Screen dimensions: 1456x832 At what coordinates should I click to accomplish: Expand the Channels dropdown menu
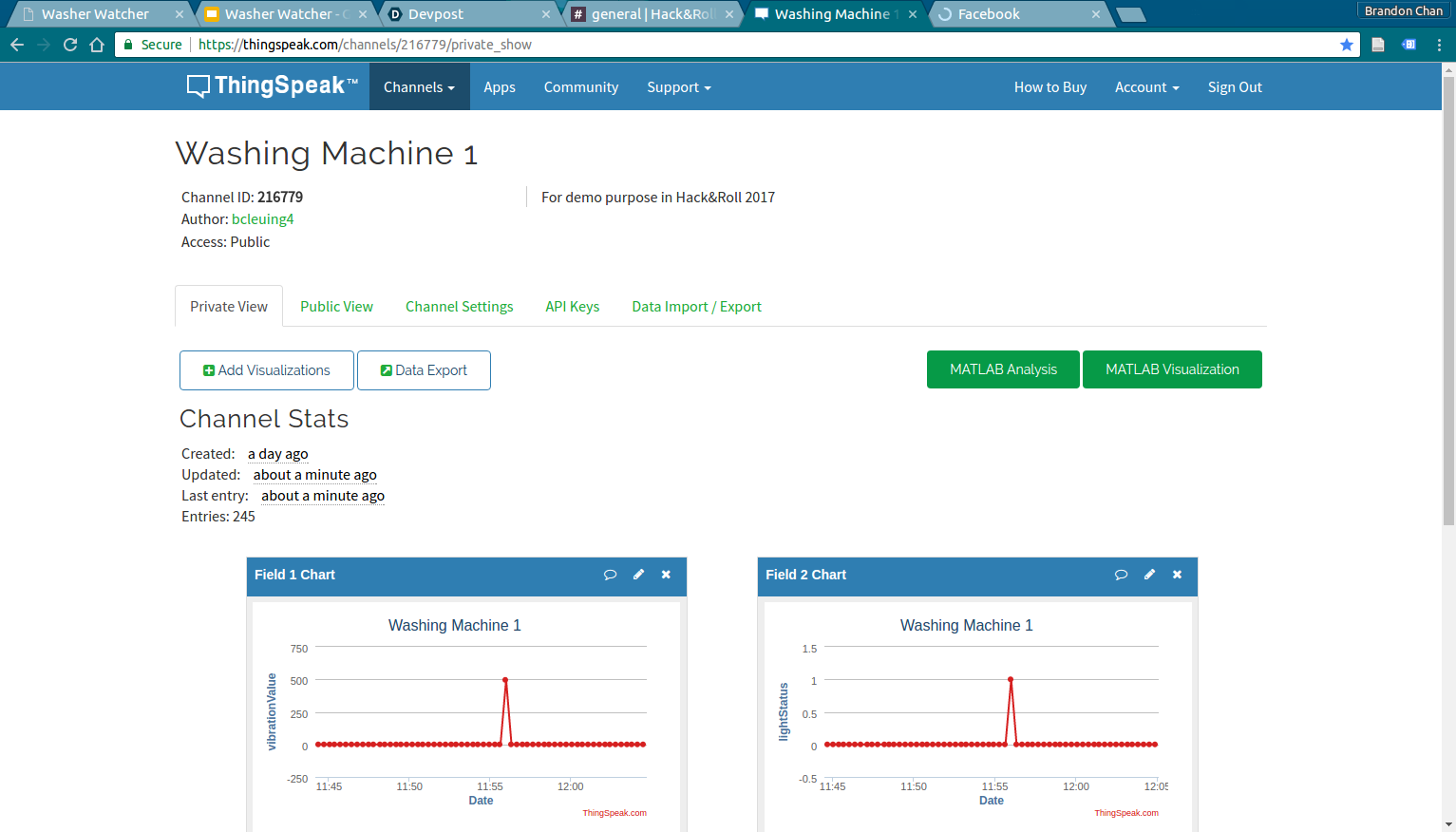[x=419, y=86]
